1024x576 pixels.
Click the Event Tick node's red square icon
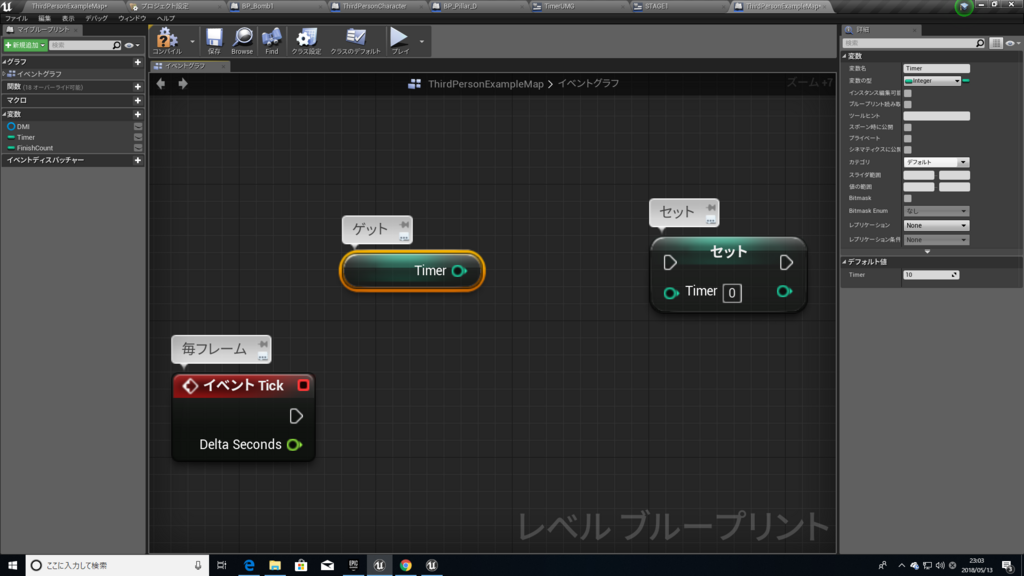(303, 385)
